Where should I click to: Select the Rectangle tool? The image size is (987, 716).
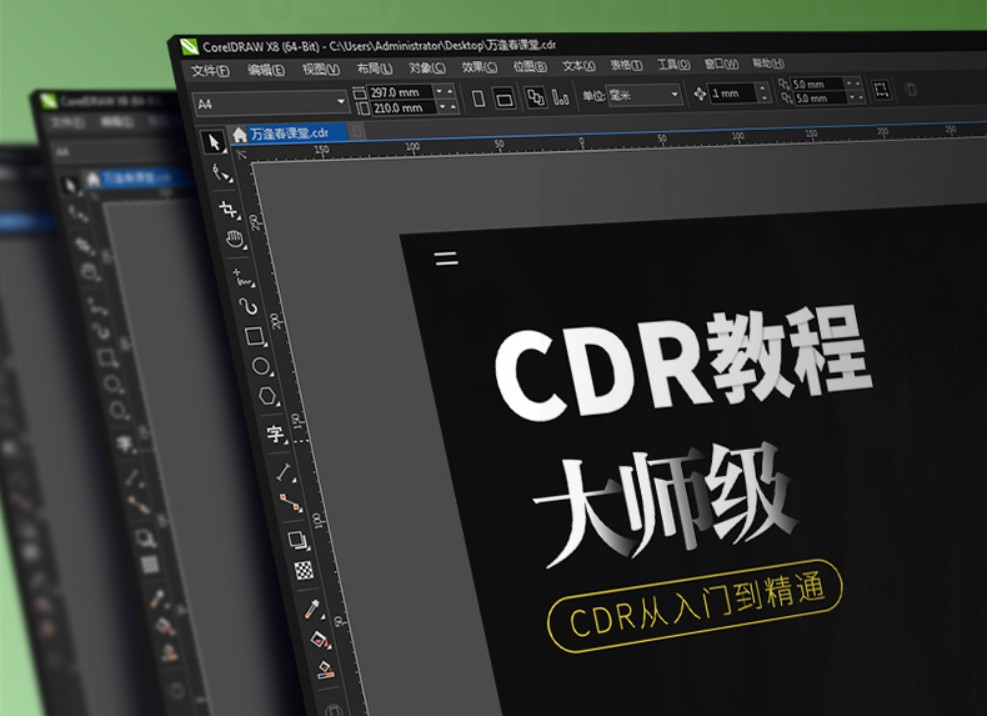(x=255, y=336)
